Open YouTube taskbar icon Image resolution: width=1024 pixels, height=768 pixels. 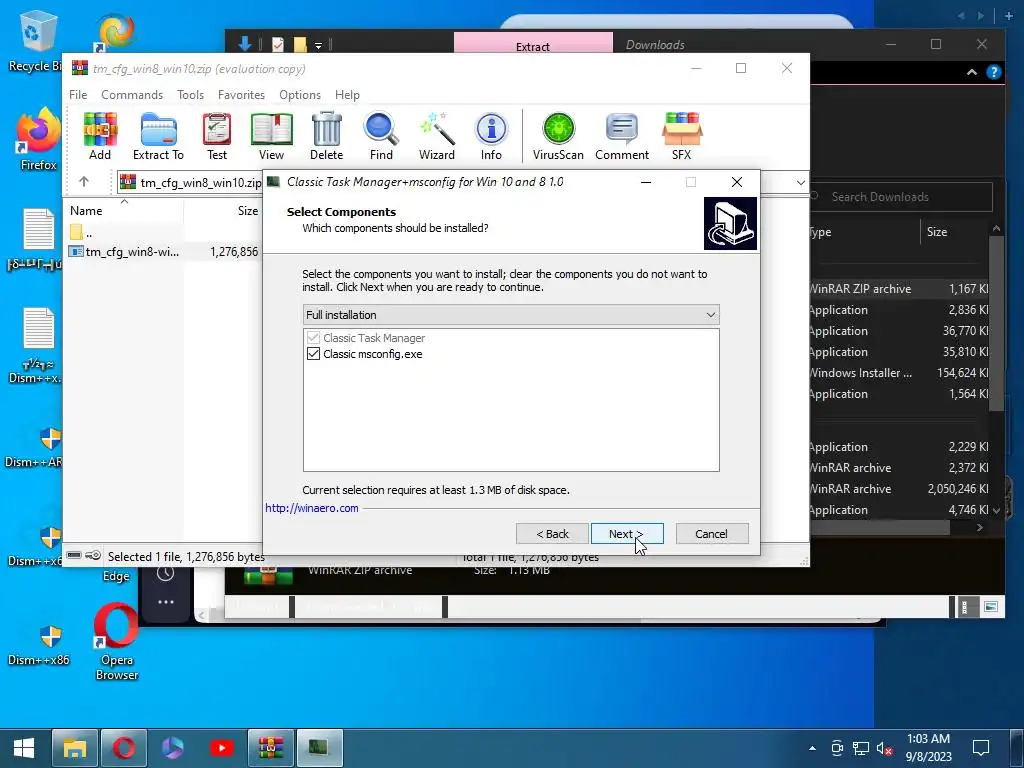click(221, 748)
